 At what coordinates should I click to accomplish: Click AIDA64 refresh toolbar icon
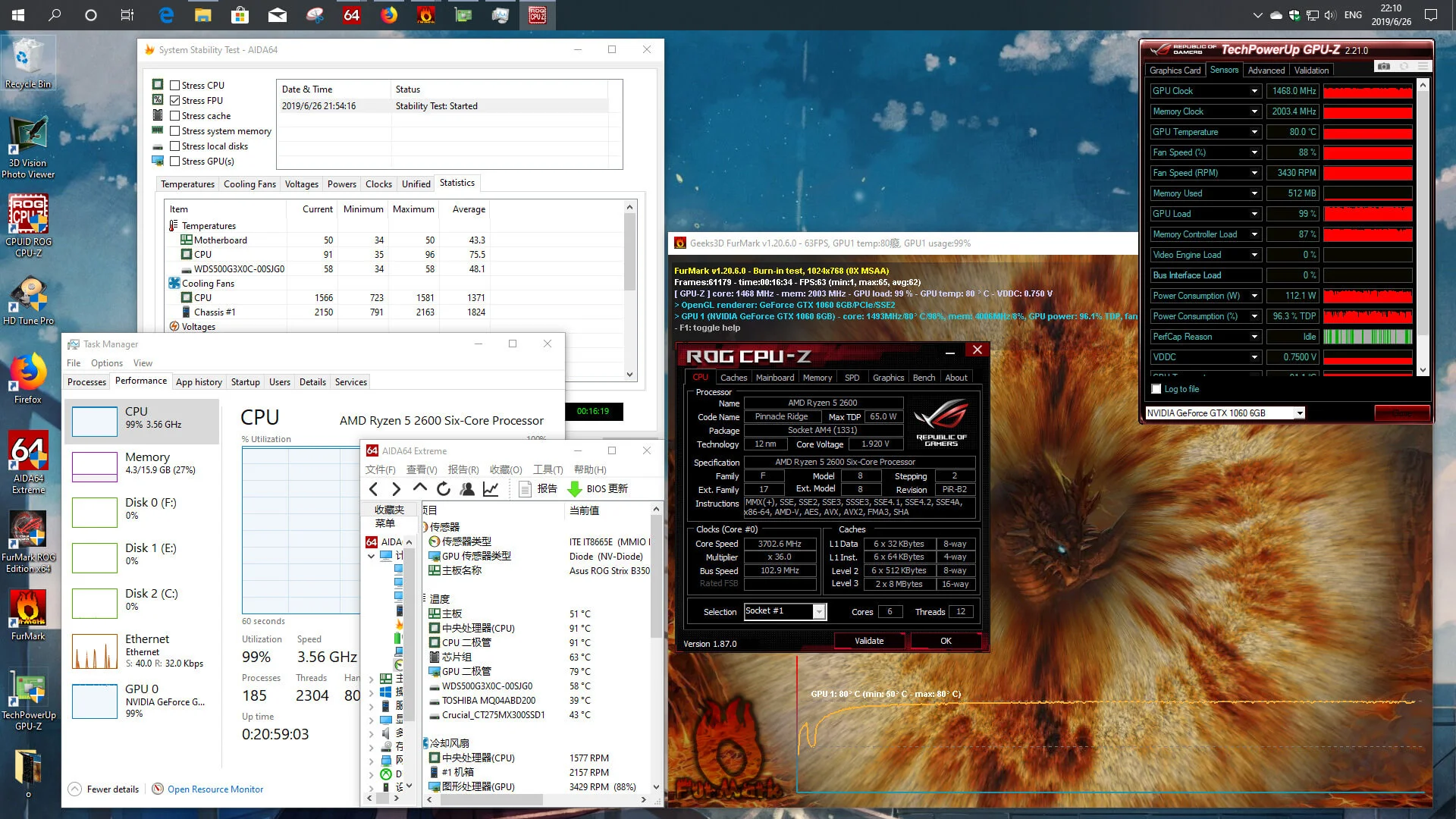tap(444, 489)
